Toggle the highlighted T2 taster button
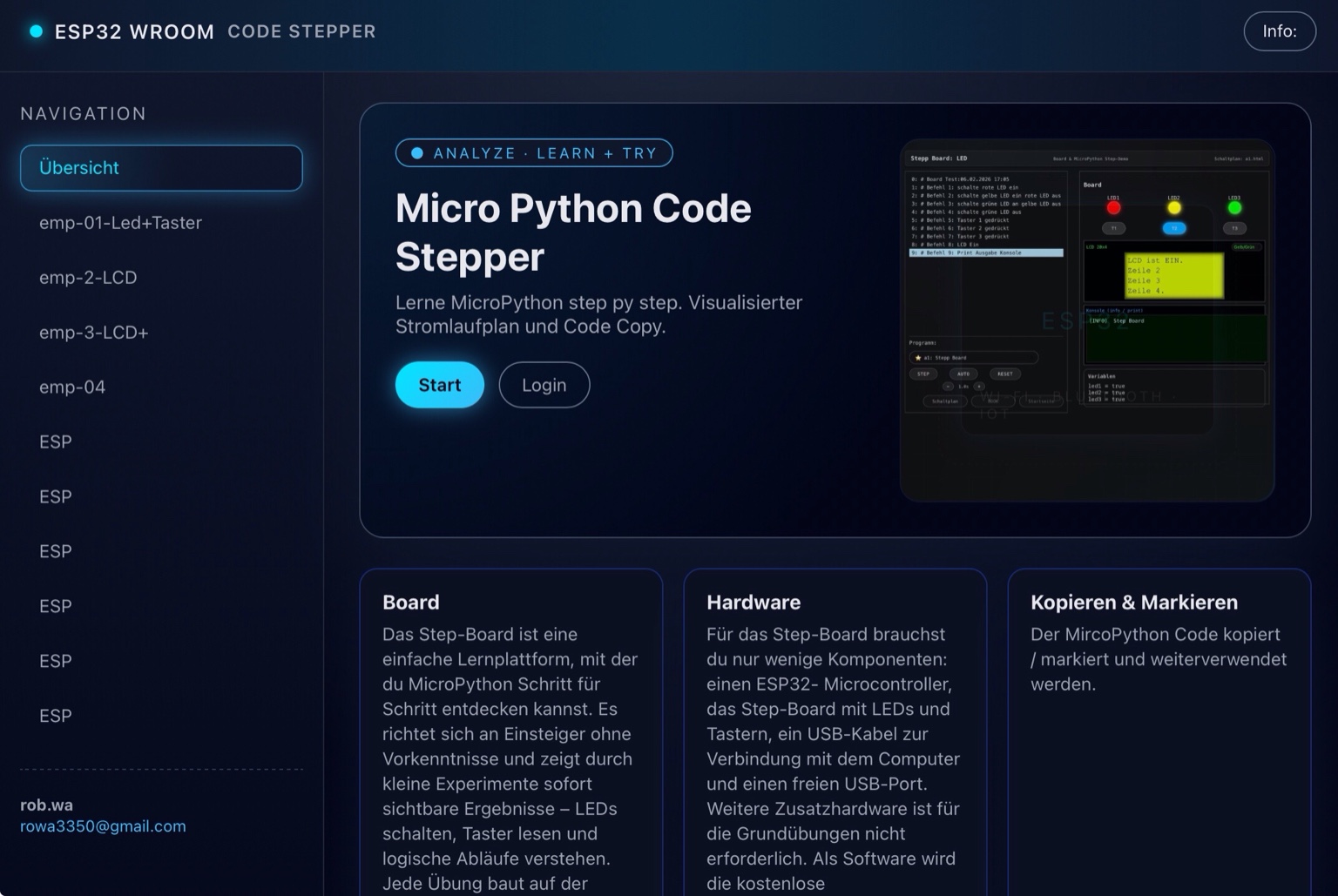The image size is (1338, 896). click(x=1174, y=228)
